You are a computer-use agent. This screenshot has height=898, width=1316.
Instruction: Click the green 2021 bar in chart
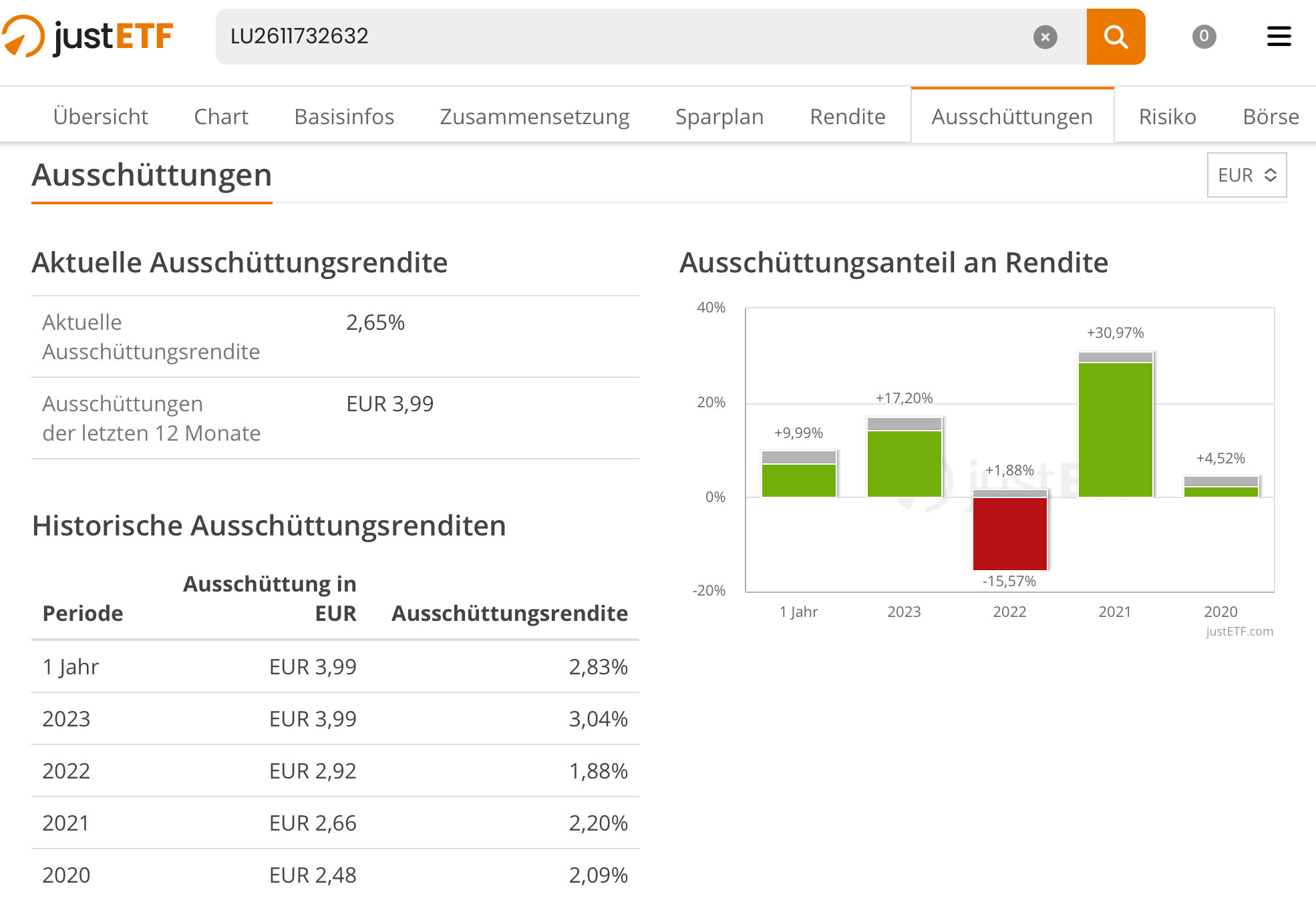(1115, 429)
